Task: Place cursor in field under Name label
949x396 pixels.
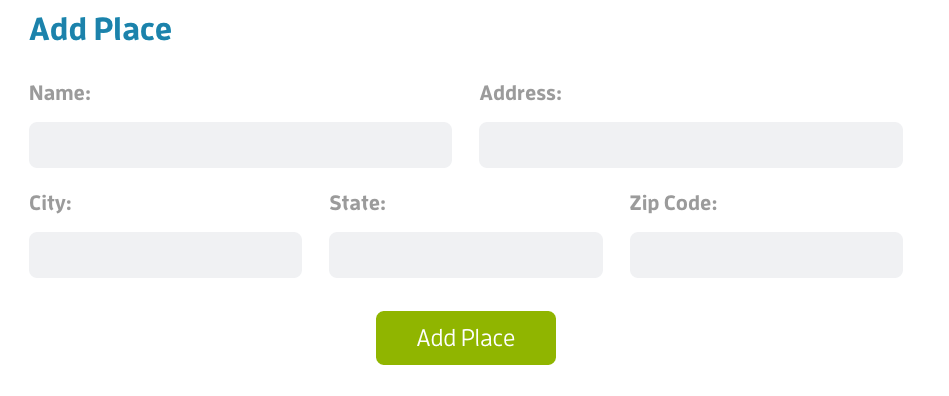Action: tap(240, 145)
